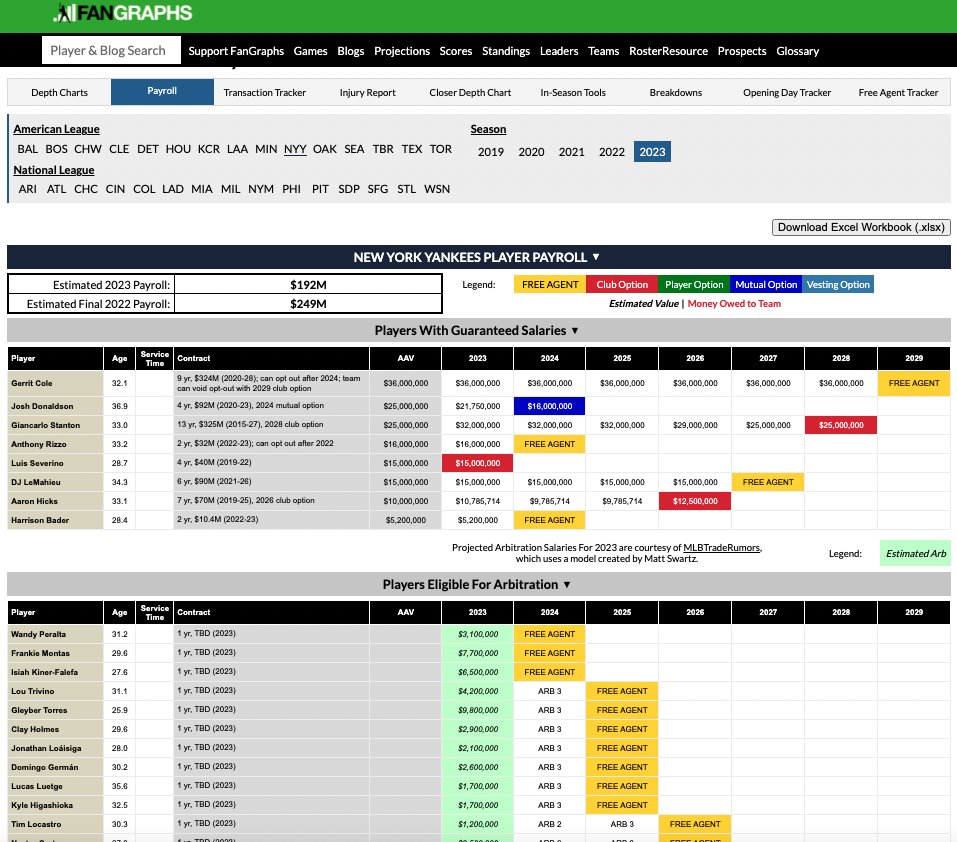This screenshot has height=842, width=957.
Task: Open the MLBTradeRumors link
Action: point(722,548)
